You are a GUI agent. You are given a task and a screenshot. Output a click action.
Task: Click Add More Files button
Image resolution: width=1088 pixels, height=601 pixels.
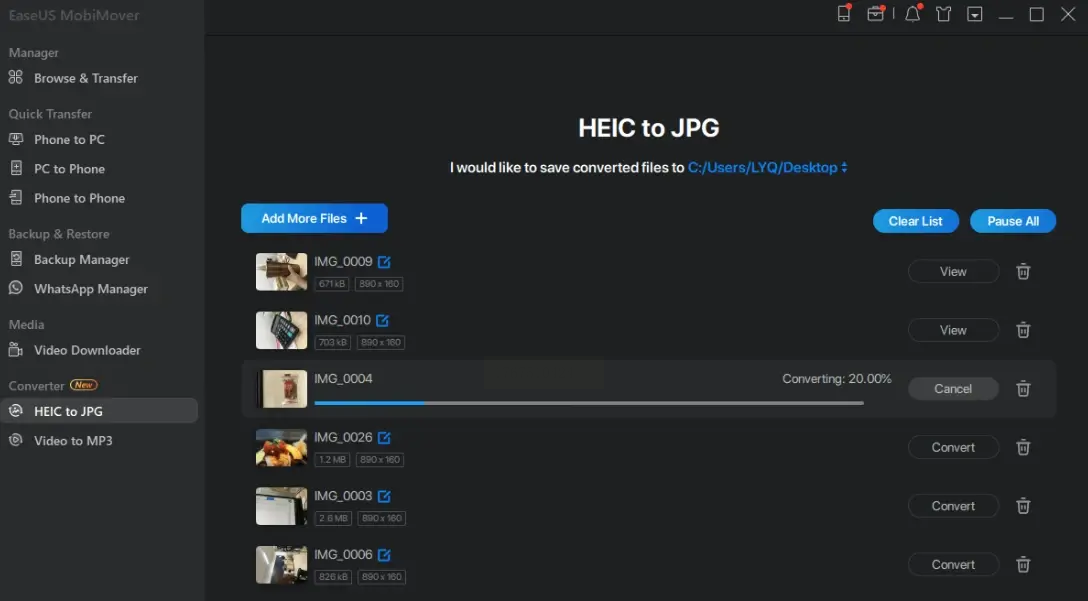pyautogui.click(x=314, y=218)
